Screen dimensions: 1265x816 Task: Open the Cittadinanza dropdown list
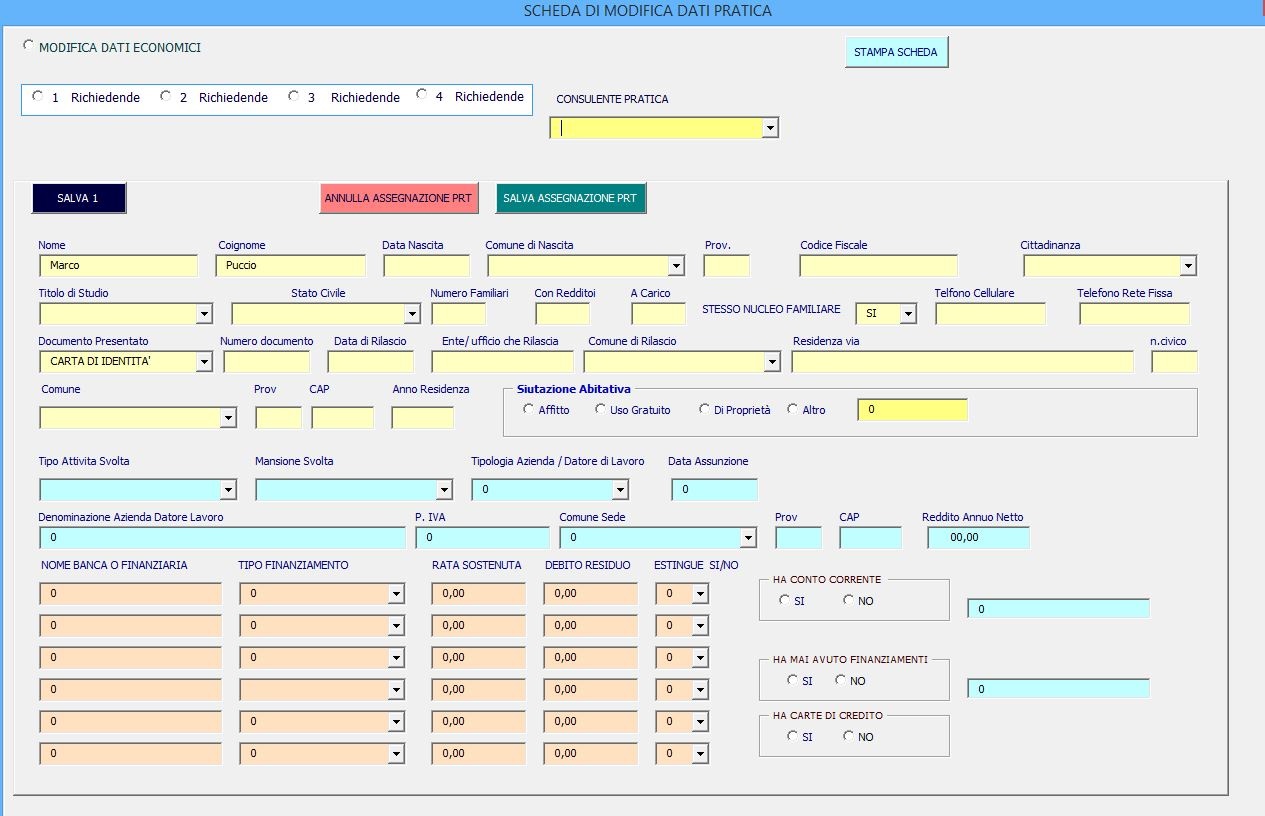tap(1188, 266)
